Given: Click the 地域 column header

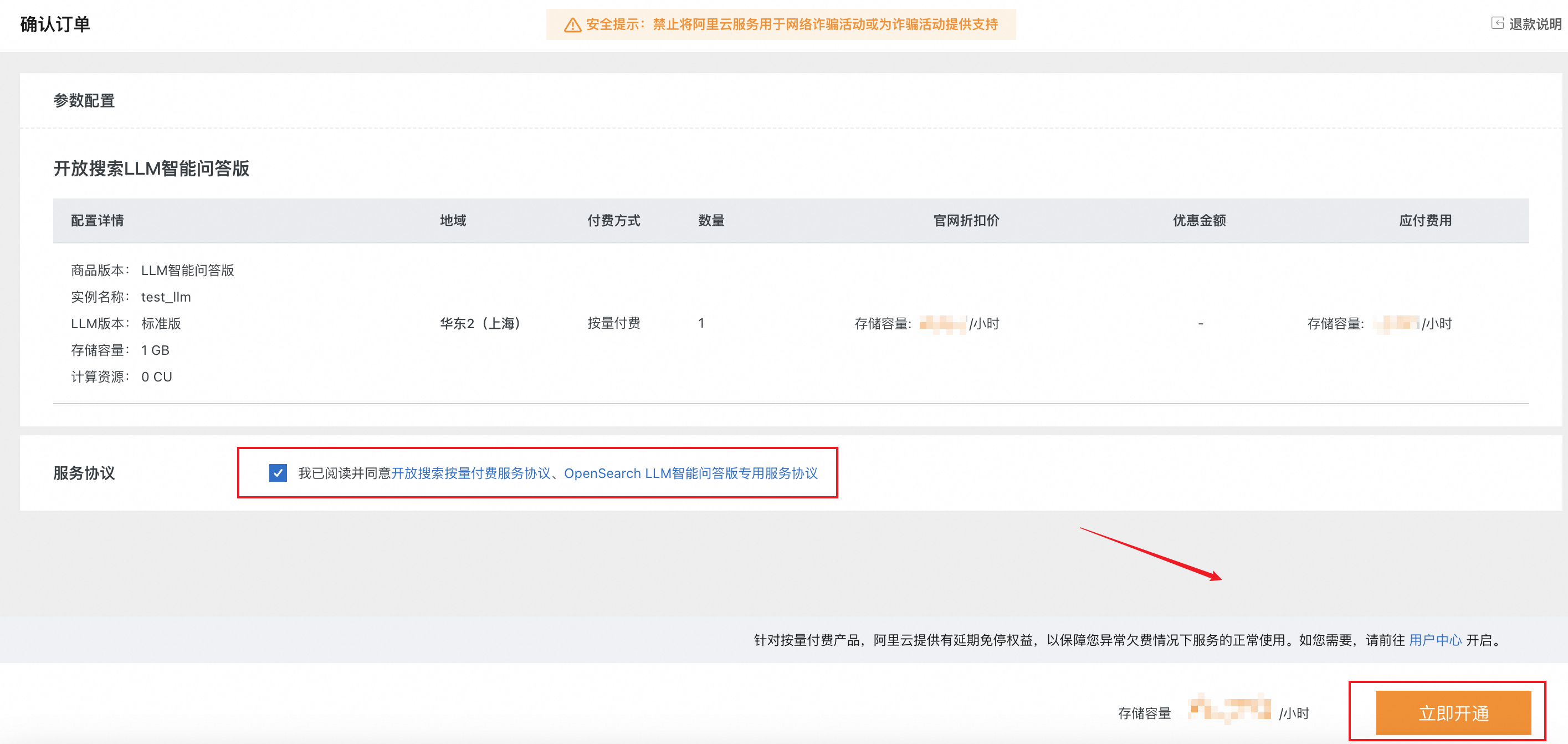Looking at the screenshot, I should [453, 221].
